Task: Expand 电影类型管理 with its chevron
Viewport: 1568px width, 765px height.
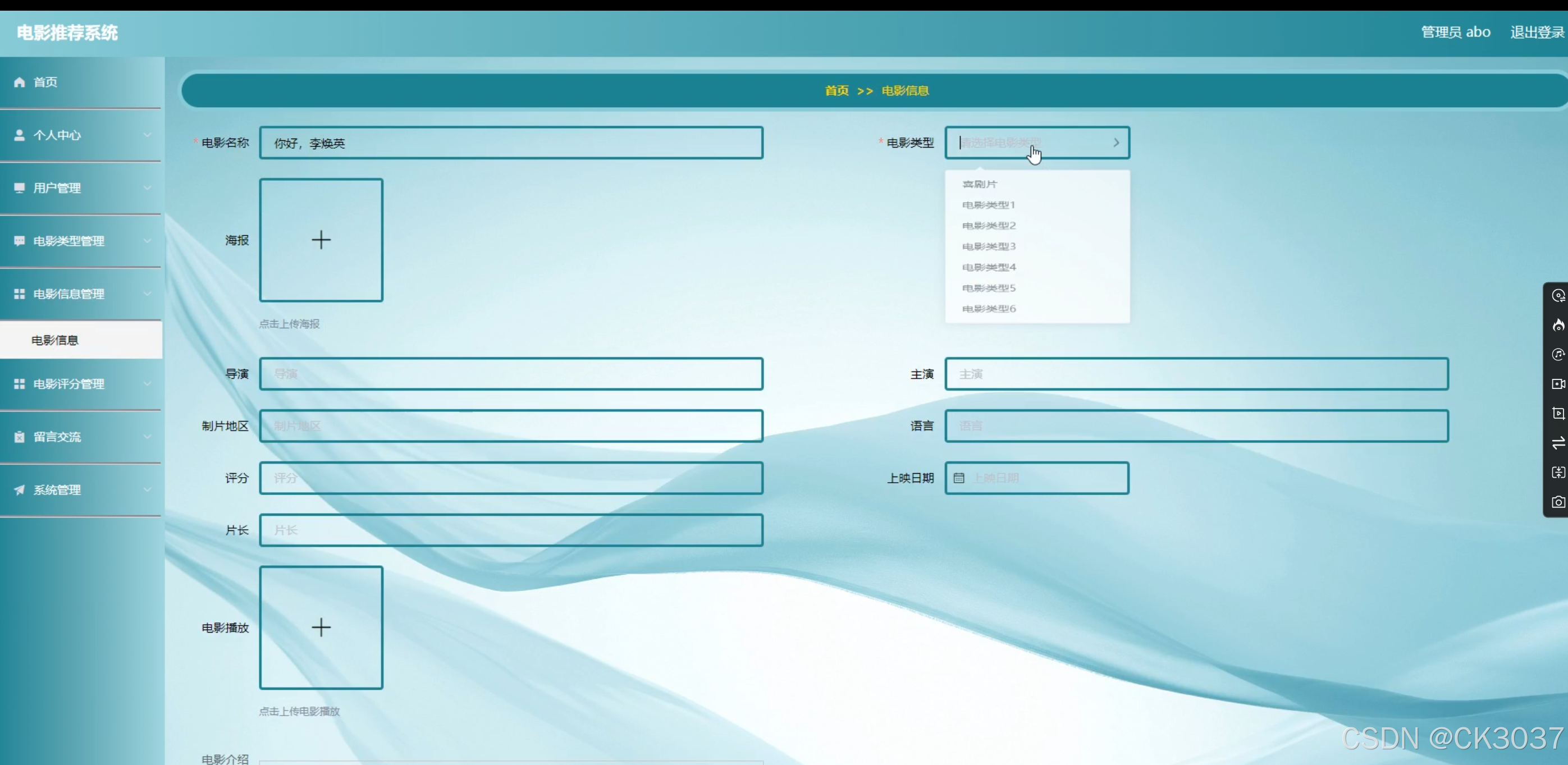Action: click(147, 241)
